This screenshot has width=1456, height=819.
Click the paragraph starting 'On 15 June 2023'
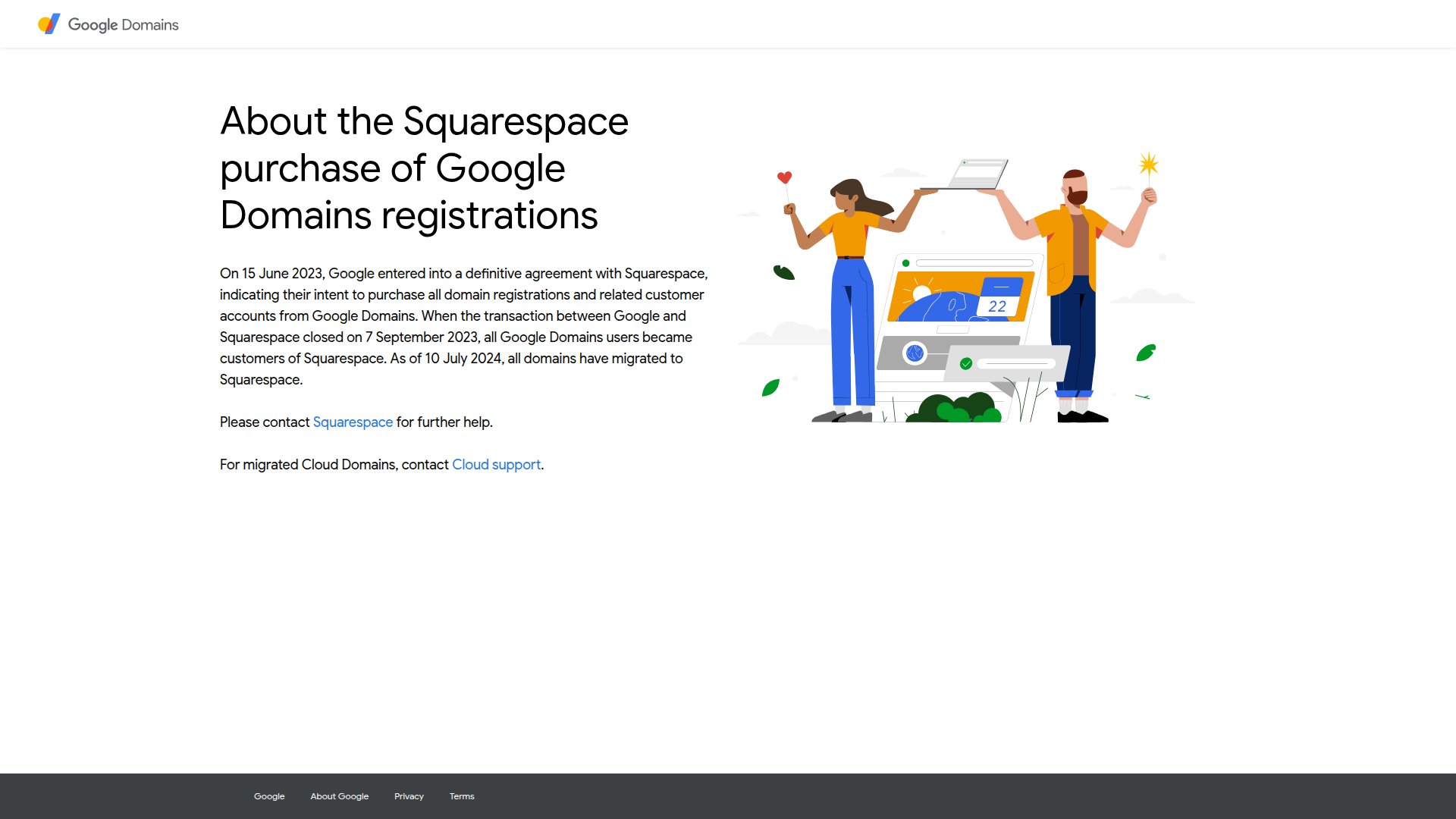click(x=463, y=326)
